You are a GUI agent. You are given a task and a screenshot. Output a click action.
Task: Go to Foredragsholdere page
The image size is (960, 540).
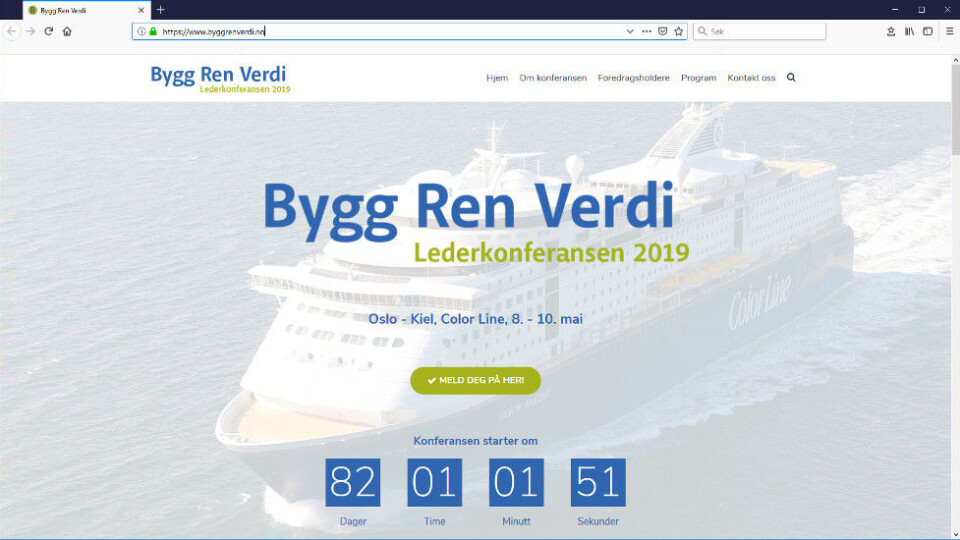(634, 78)
